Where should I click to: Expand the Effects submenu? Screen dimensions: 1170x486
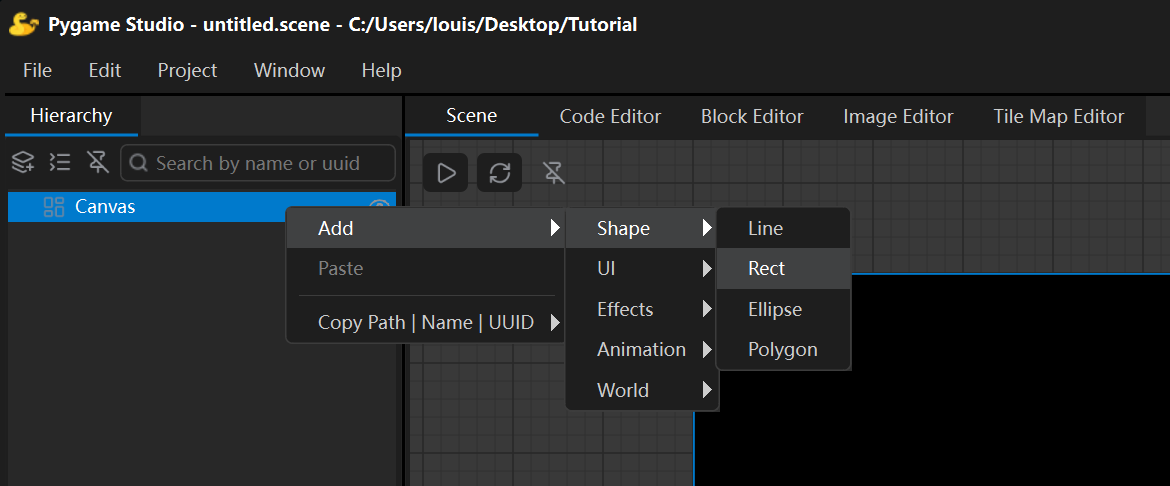pos(642,309)
